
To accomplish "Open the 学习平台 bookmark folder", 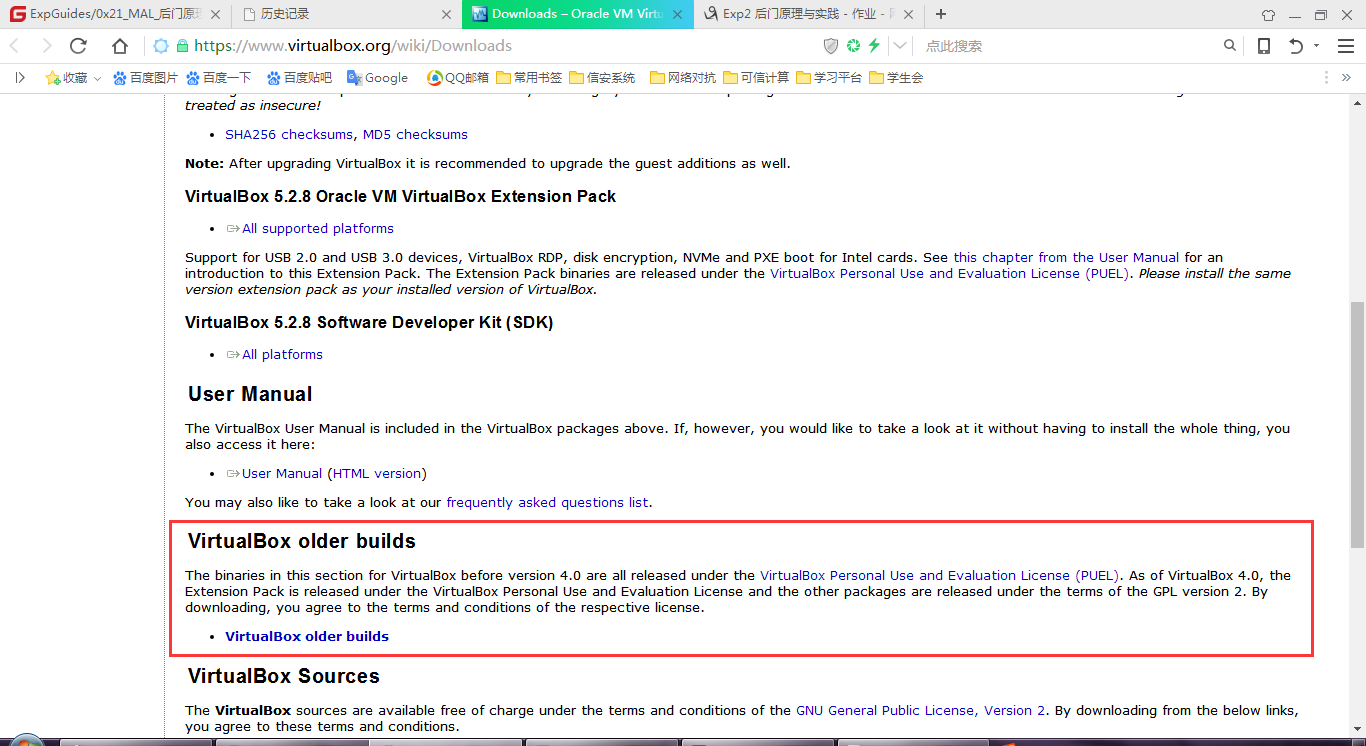I will [829, 77].
